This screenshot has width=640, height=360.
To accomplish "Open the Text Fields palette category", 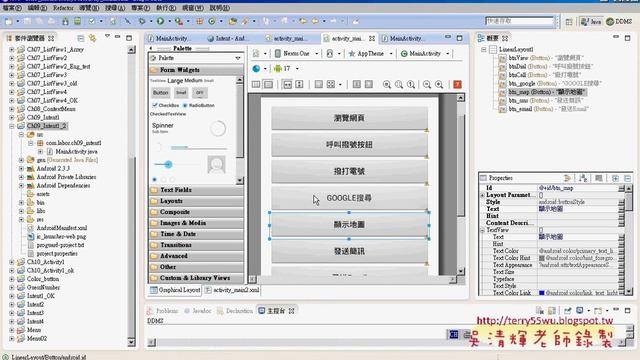I will pos(196,190).
